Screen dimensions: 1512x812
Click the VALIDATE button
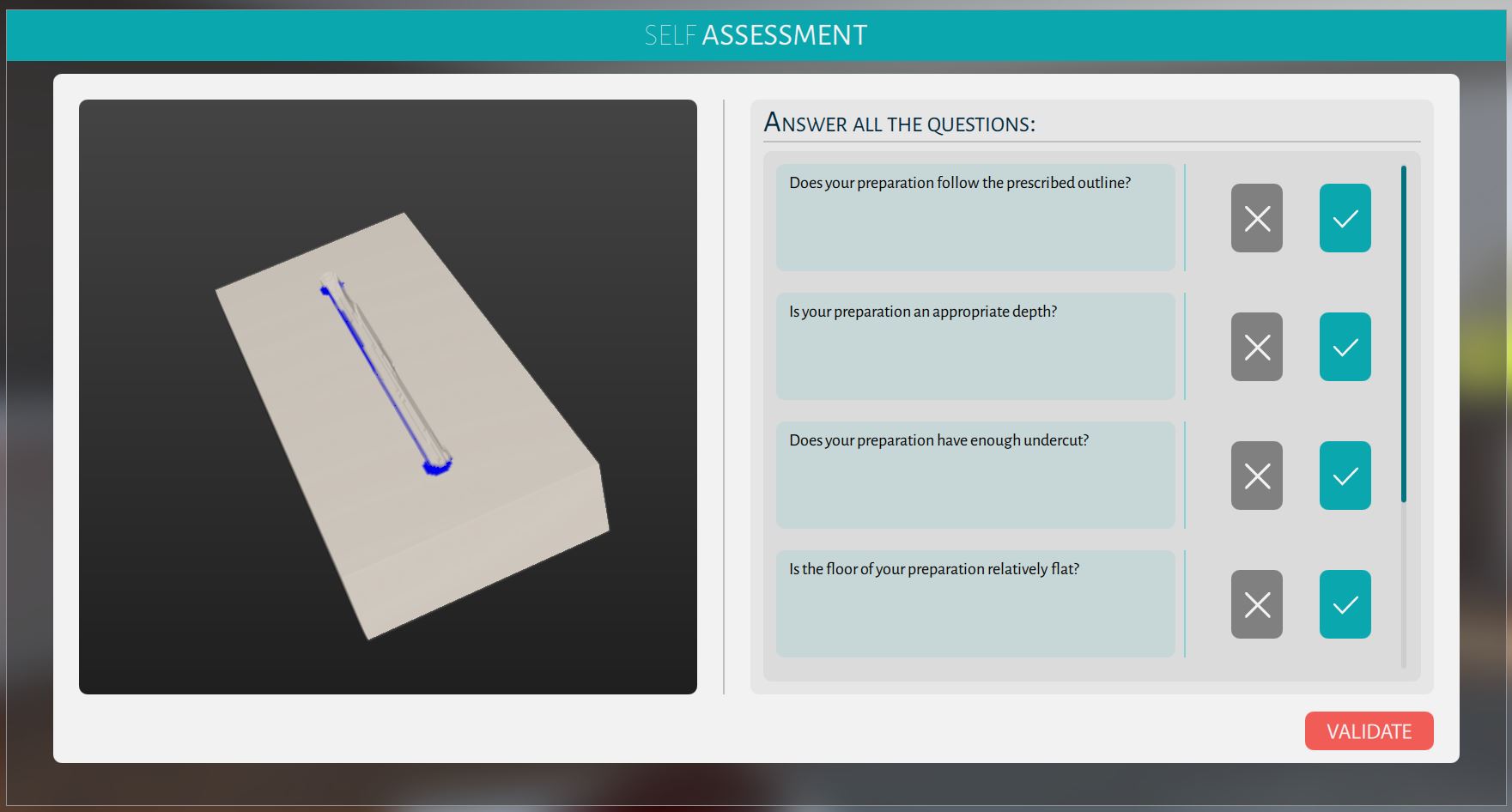coord(1369,731)
